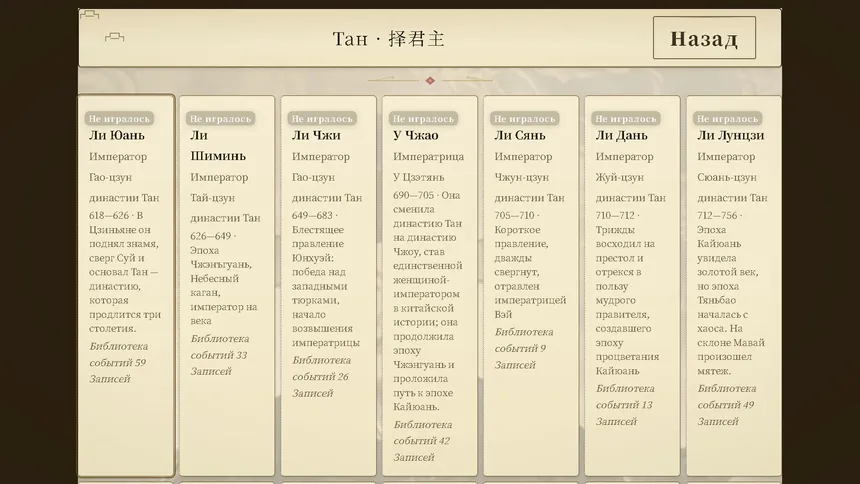The image size is (860, 484).
Task: Click Императрица У Цзэтянь title text
Action: 428,167
